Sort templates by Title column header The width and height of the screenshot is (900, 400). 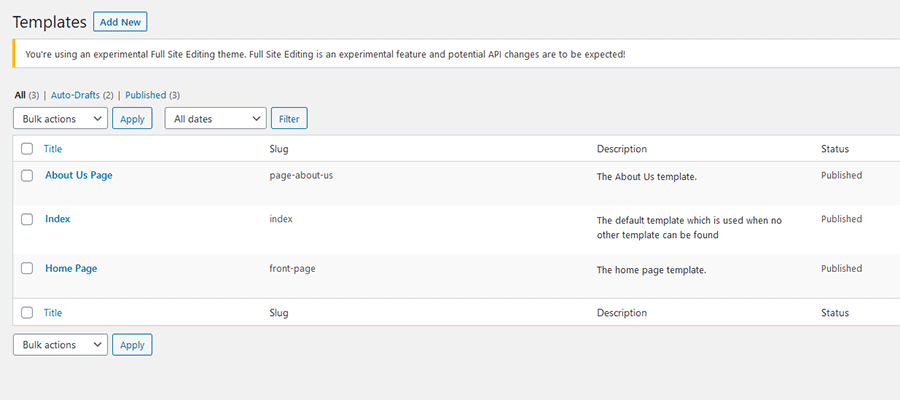[x=53, y=149]
